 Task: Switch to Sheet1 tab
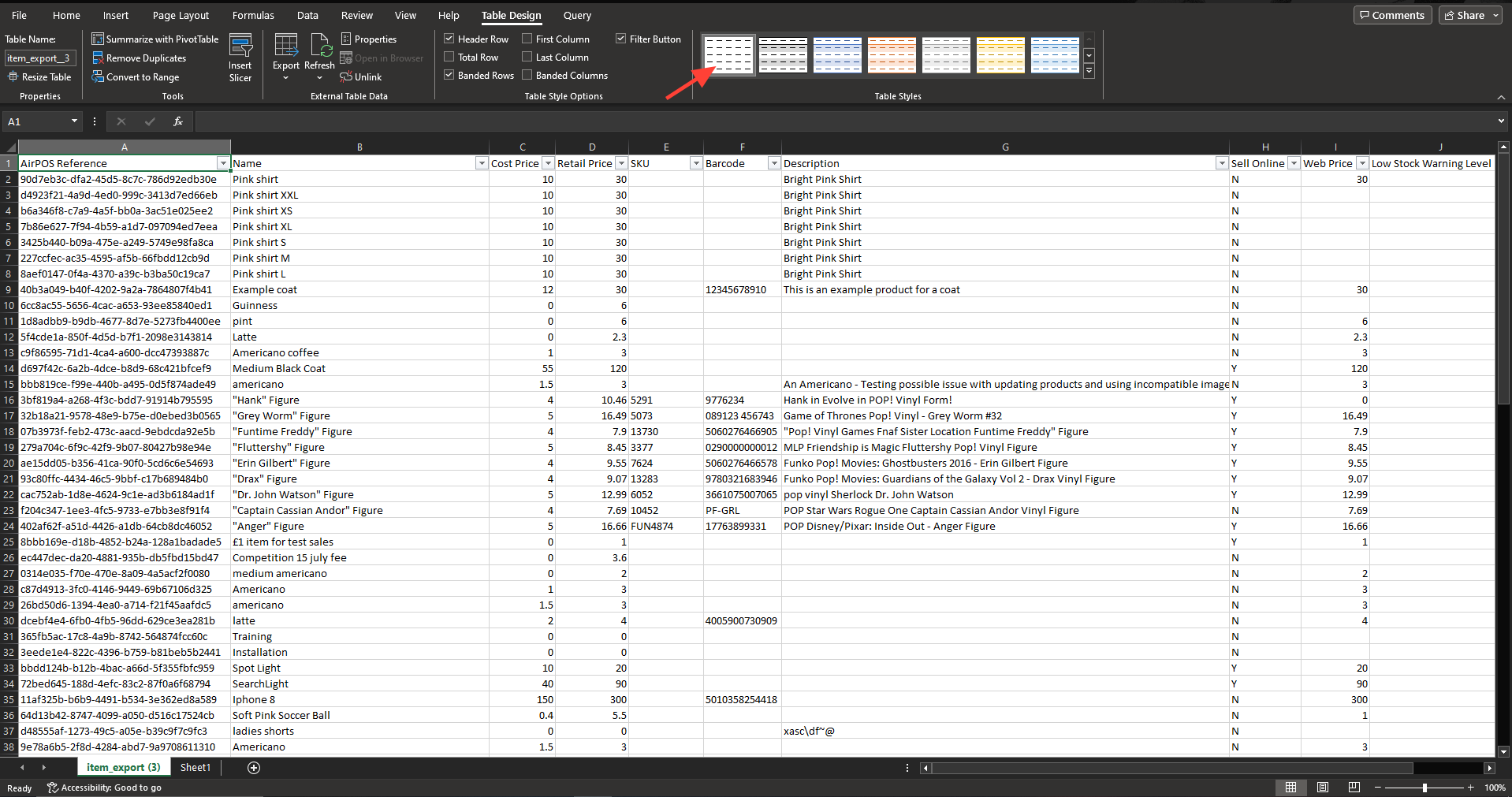point(196,767)
